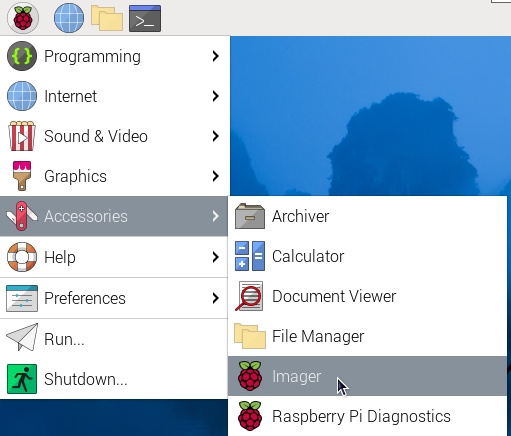511x436 pixels.
Task: Click the File Manager folder icon in submenu
Action: [250, 336]
